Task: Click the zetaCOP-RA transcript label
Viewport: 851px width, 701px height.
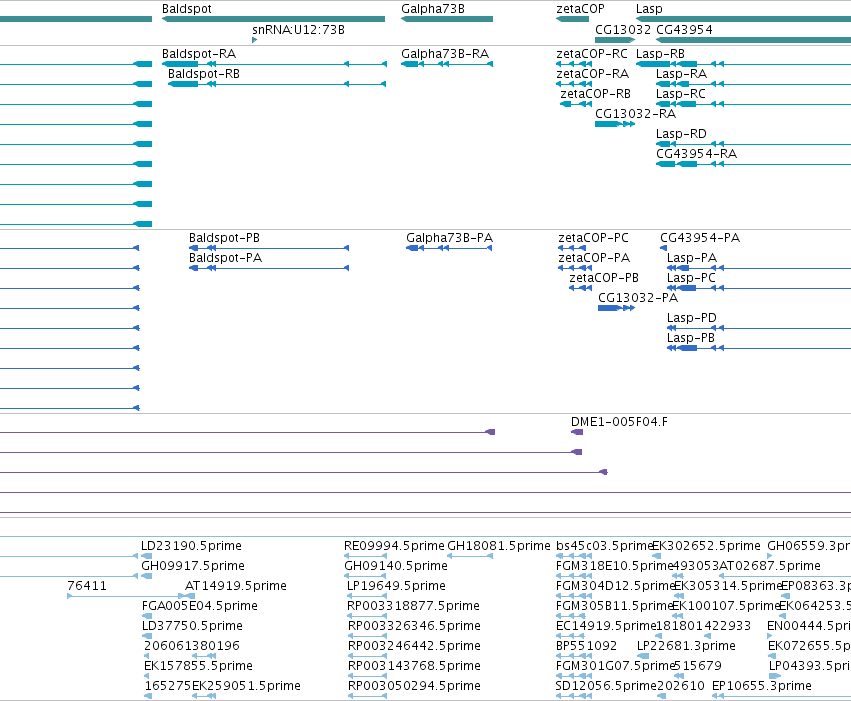Action: [593, 74]
